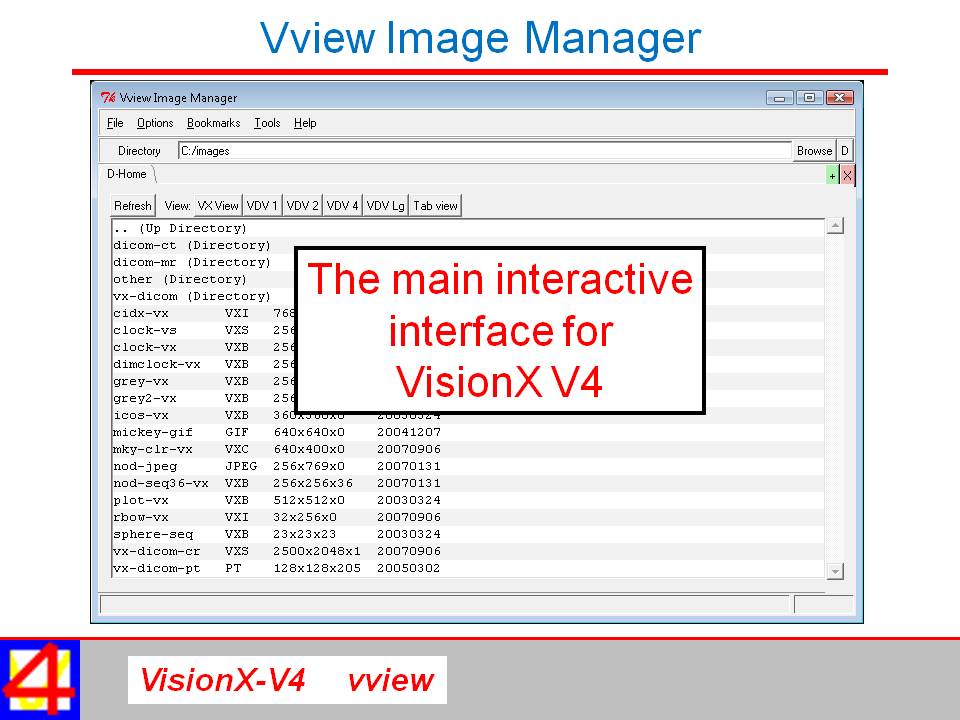
Task: Open the File menu
Action: pos(114,123)
